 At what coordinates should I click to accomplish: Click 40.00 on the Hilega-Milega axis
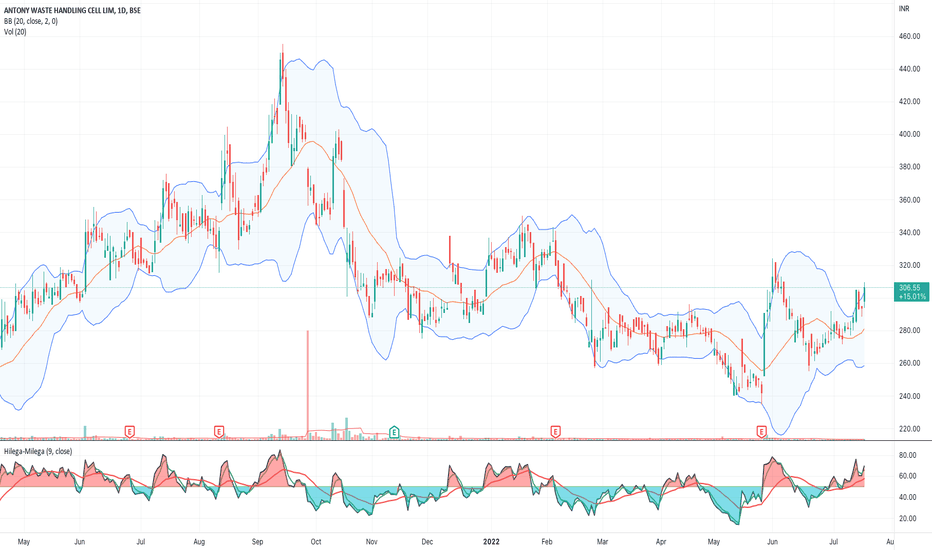point(908,498)
